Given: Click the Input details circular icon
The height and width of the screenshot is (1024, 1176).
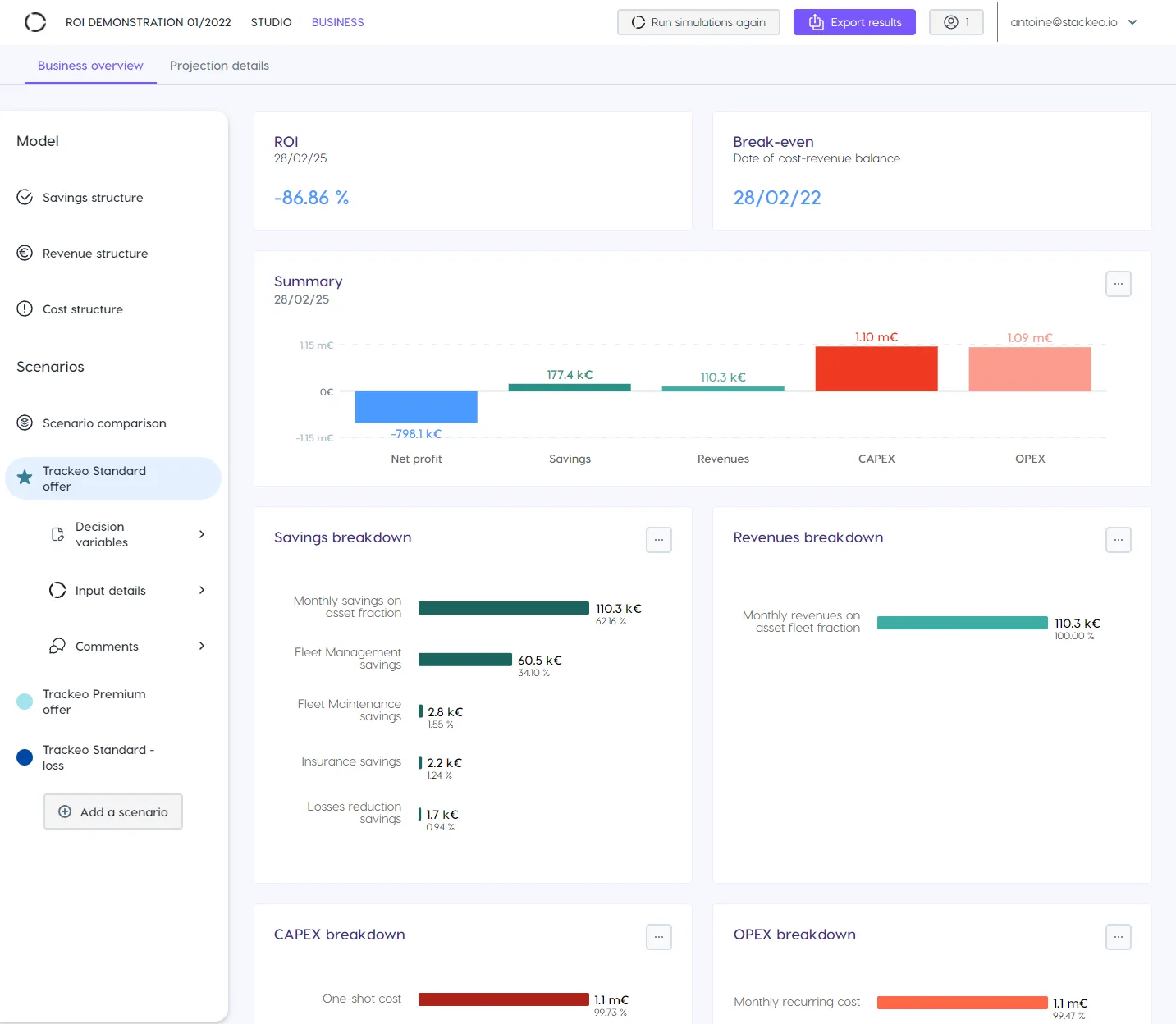Looking at the screenshot, I should point(57,590).
